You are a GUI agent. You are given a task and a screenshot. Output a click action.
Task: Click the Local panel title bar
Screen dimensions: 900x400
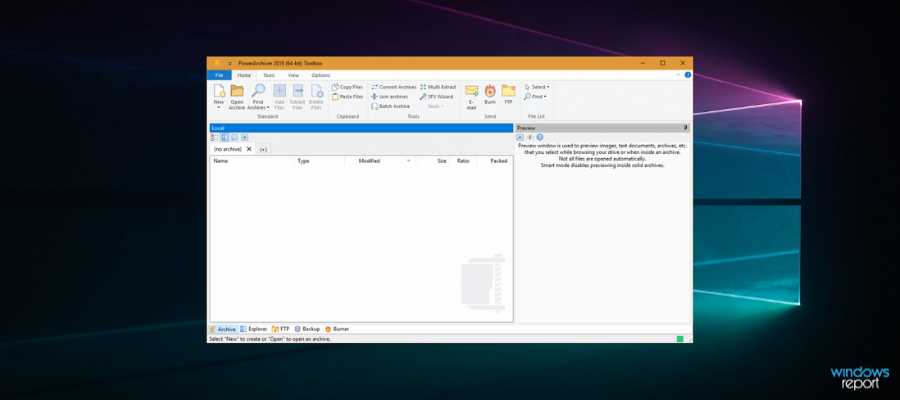pyautogui.click(x=361, y=128)
